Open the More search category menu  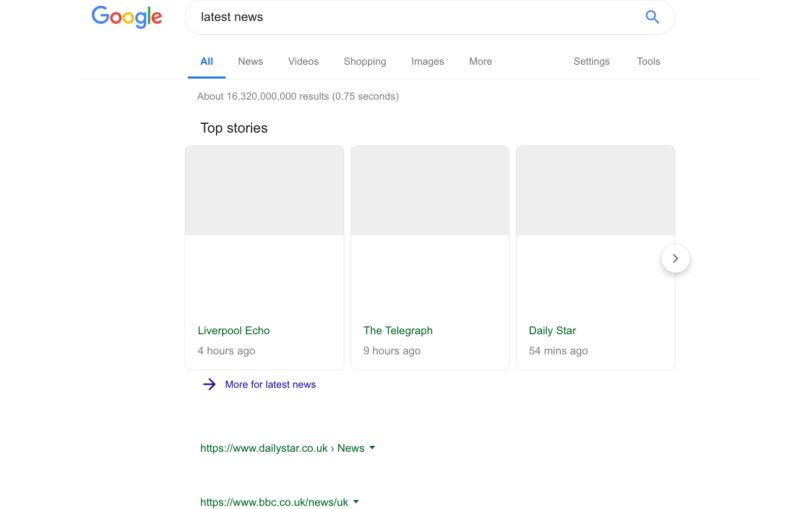click(480, 61)
